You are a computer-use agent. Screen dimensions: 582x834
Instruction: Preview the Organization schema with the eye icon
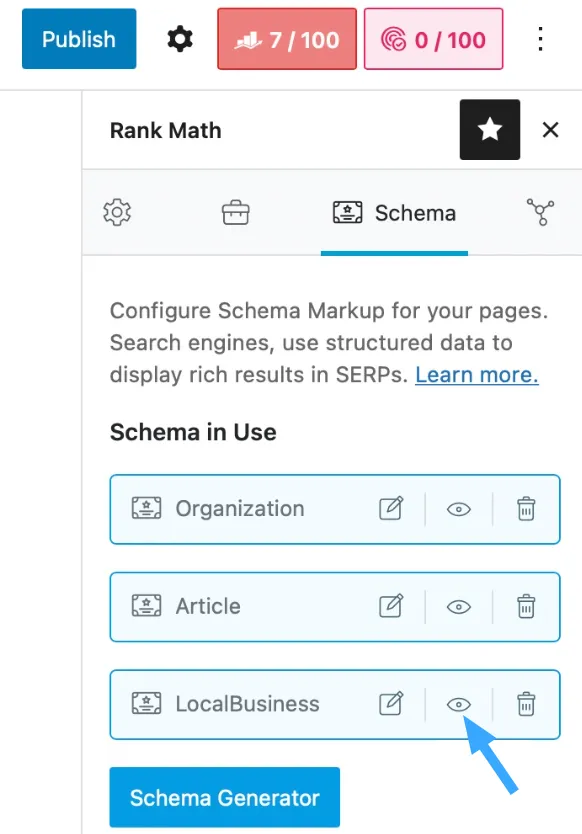pos(459,510)
